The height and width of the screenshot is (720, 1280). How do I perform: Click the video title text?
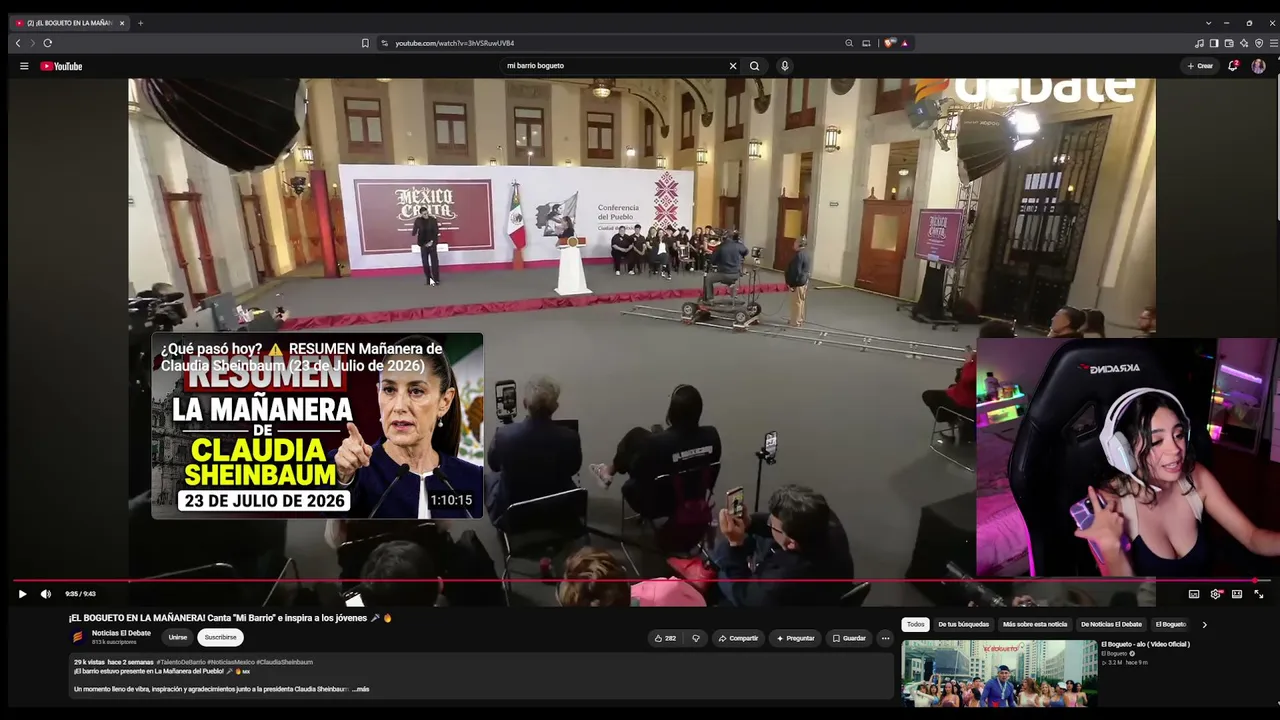coord(230,618)
